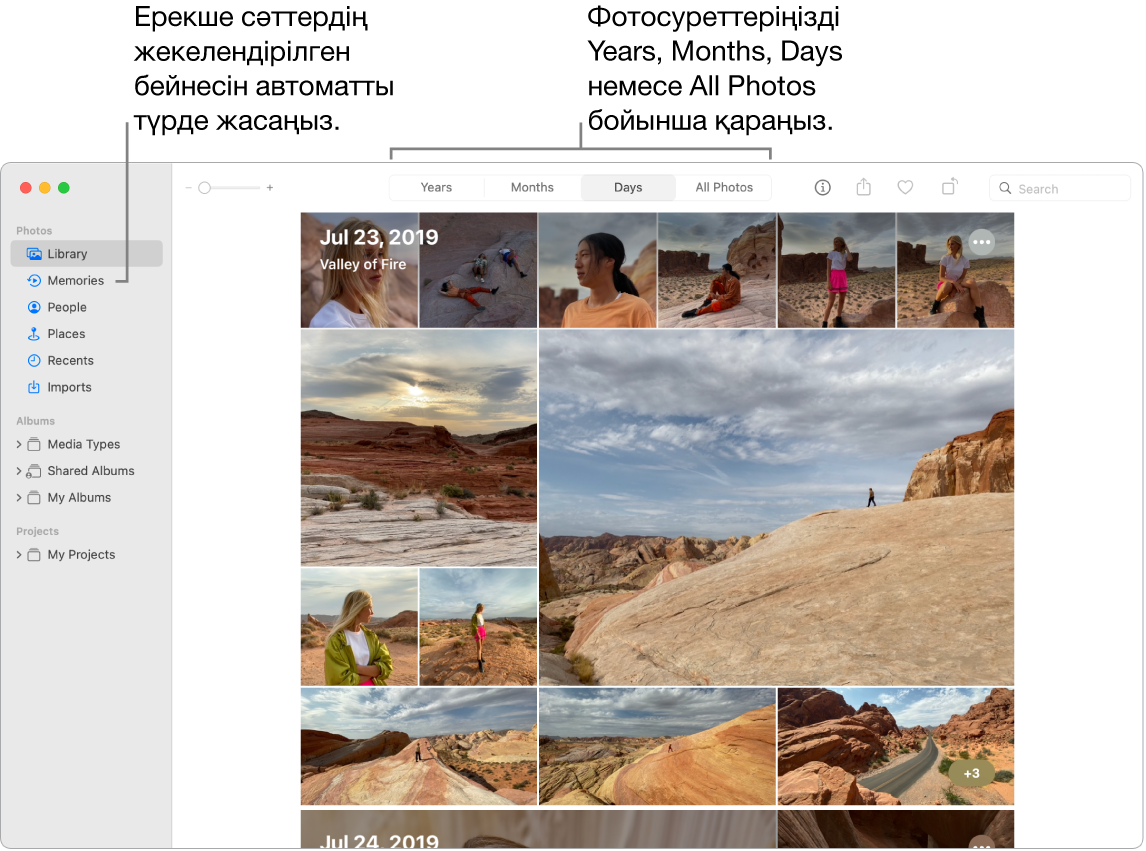
Task: Open photo of woman in pink shorts standing
Action: (x=836, y=270)
